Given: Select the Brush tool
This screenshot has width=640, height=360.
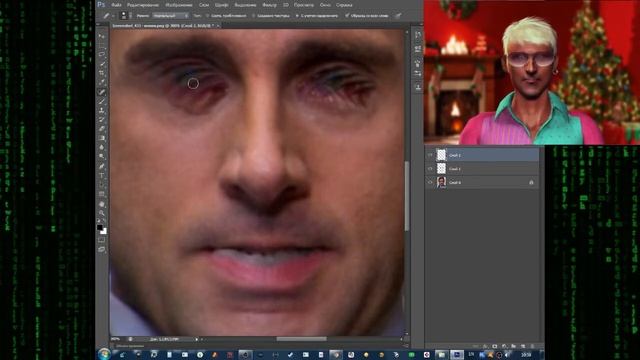Looking at the screenshot, I should 102,101.
